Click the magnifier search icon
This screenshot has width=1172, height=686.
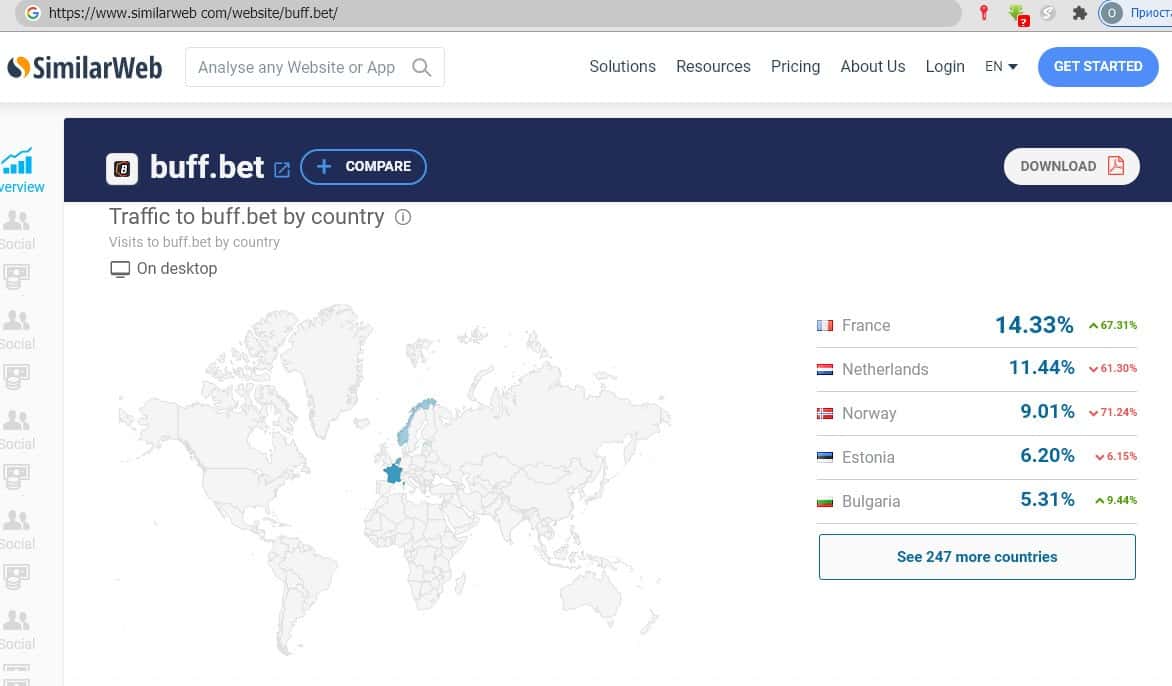coord(422,67)
